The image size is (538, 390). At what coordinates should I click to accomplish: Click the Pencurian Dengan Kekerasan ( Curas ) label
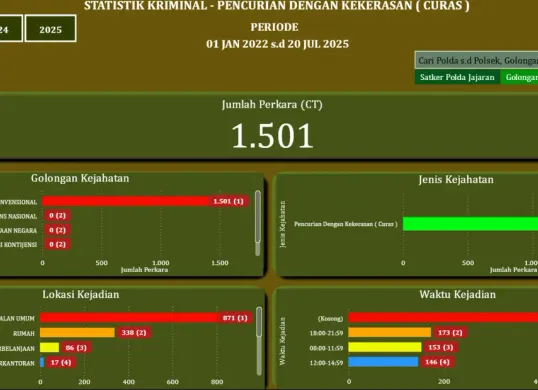pos(346,224)
